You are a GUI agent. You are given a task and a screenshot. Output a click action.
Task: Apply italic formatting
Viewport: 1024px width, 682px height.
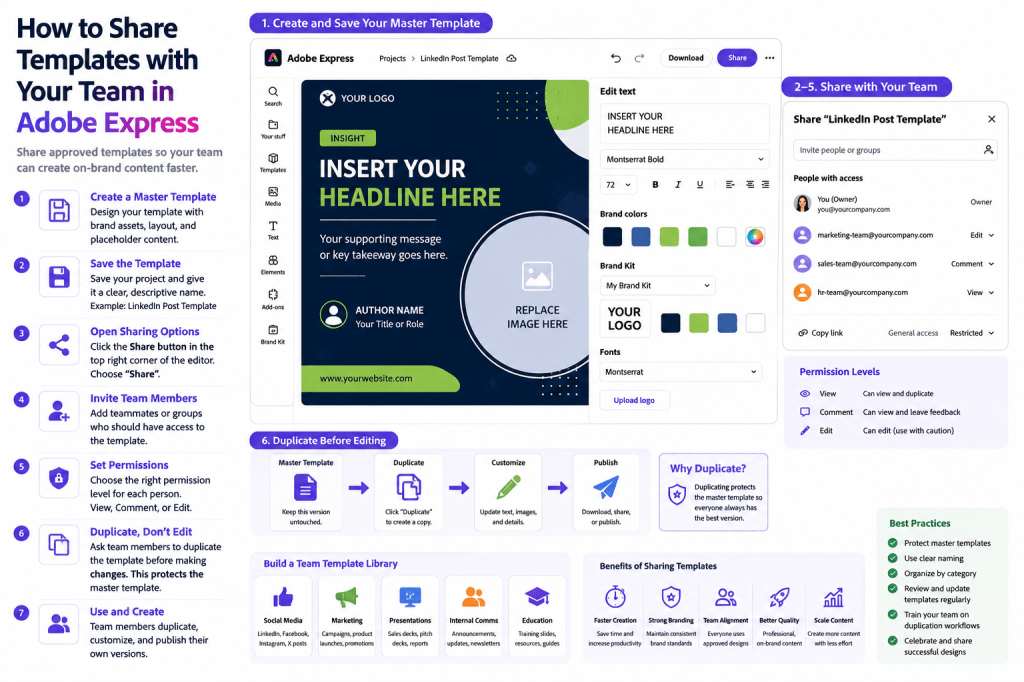point(678,185)
